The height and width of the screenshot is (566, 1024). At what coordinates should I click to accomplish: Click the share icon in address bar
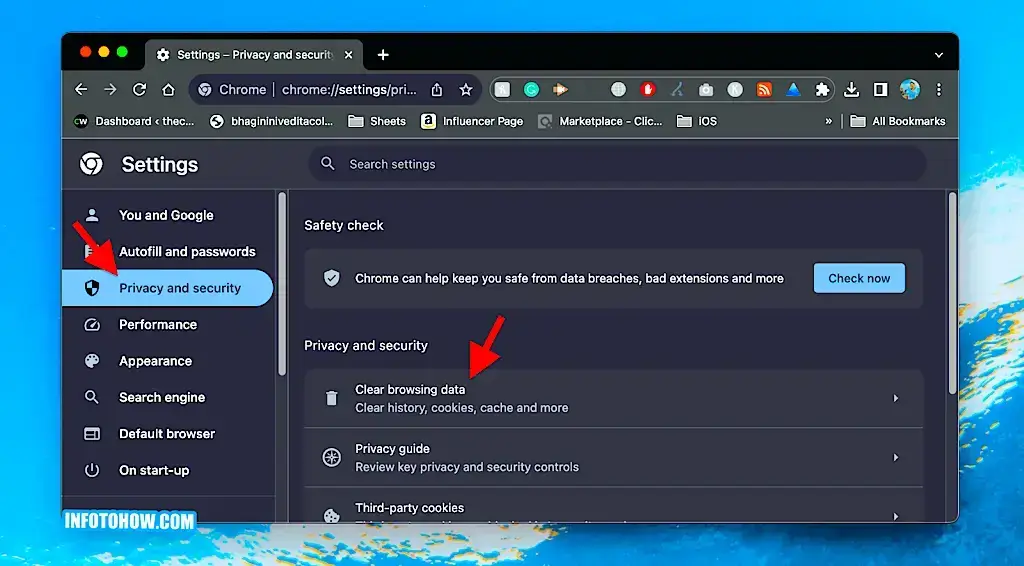click(x=437, y=89)
